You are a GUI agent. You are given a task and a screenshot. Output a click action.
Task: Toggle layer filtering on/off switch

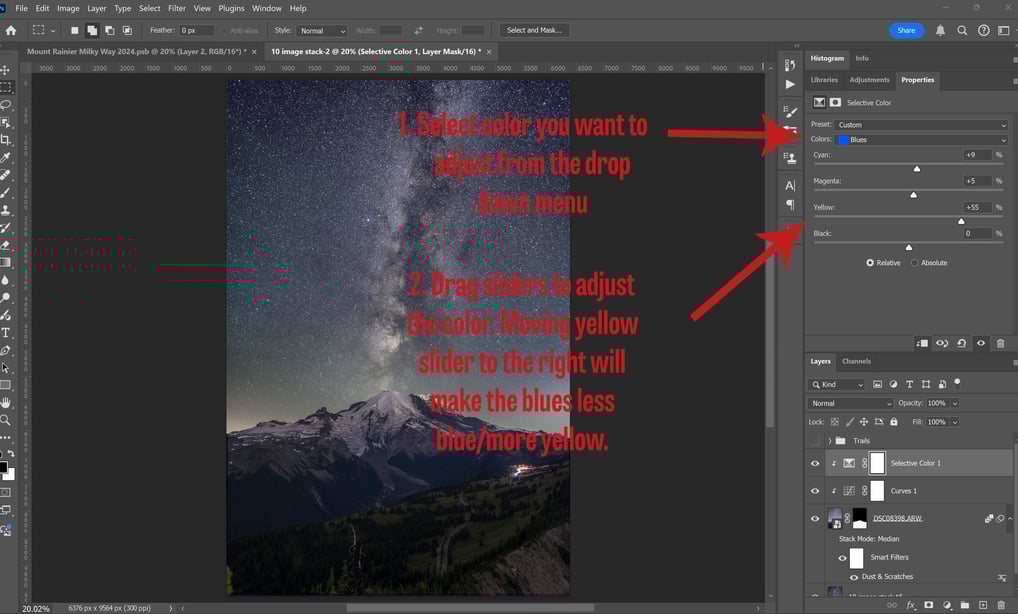[958, 383]
